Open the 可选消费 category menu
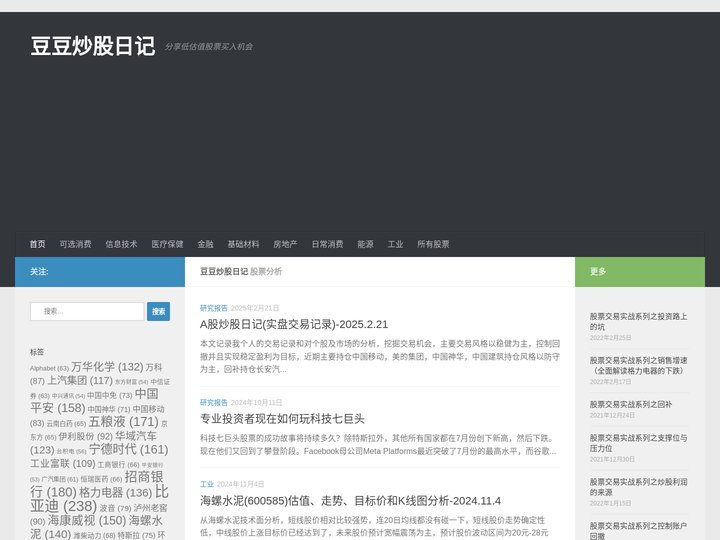This screenshot has height=540, width=720. 75,244
